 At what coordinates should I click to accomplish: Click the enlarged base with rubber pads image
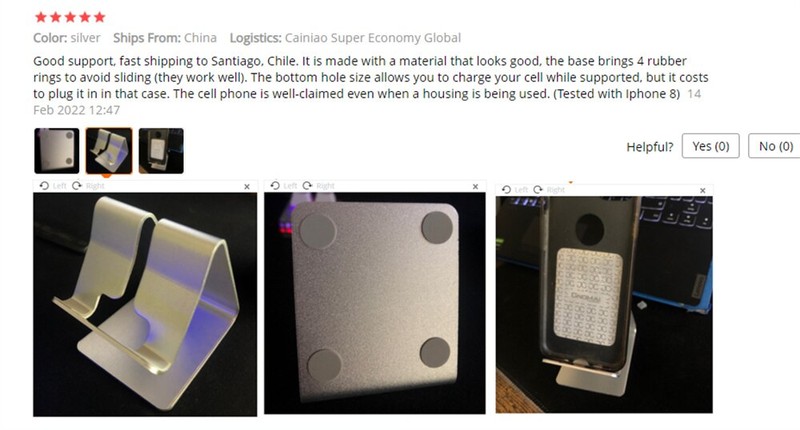[374, 303]
